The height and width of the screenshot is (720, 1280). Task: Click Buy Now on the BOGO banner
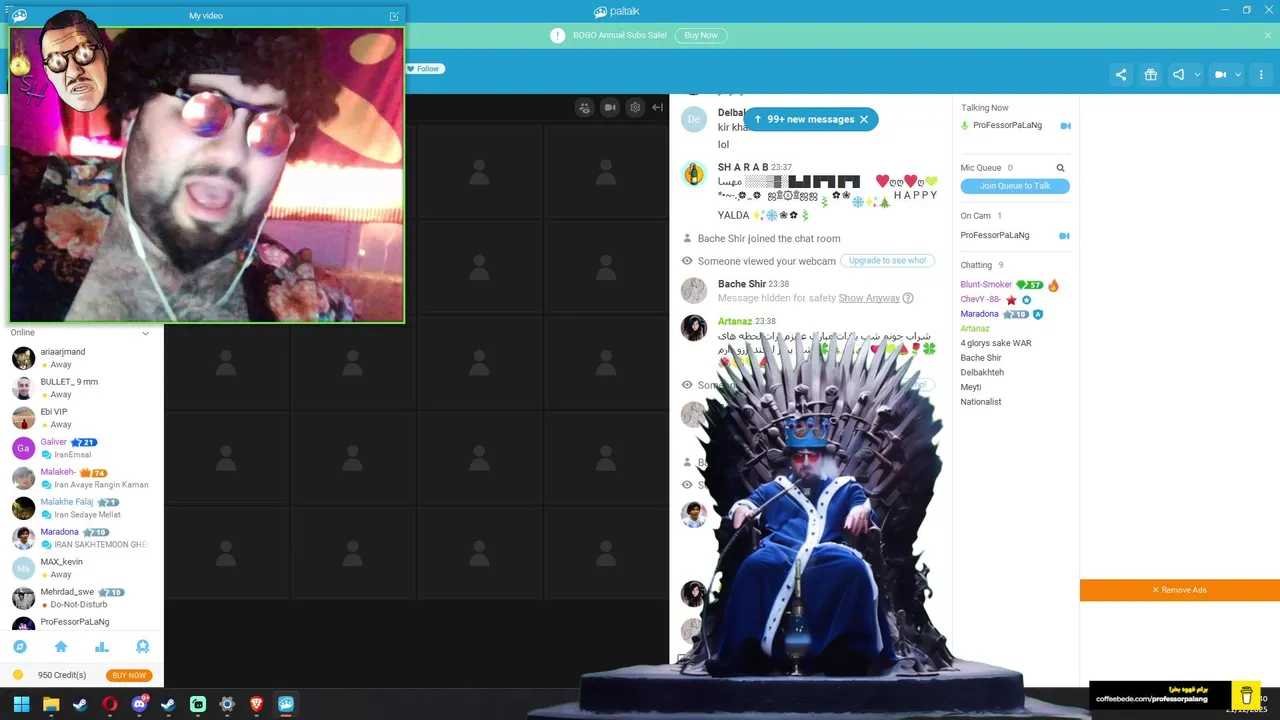pos(701,35)
